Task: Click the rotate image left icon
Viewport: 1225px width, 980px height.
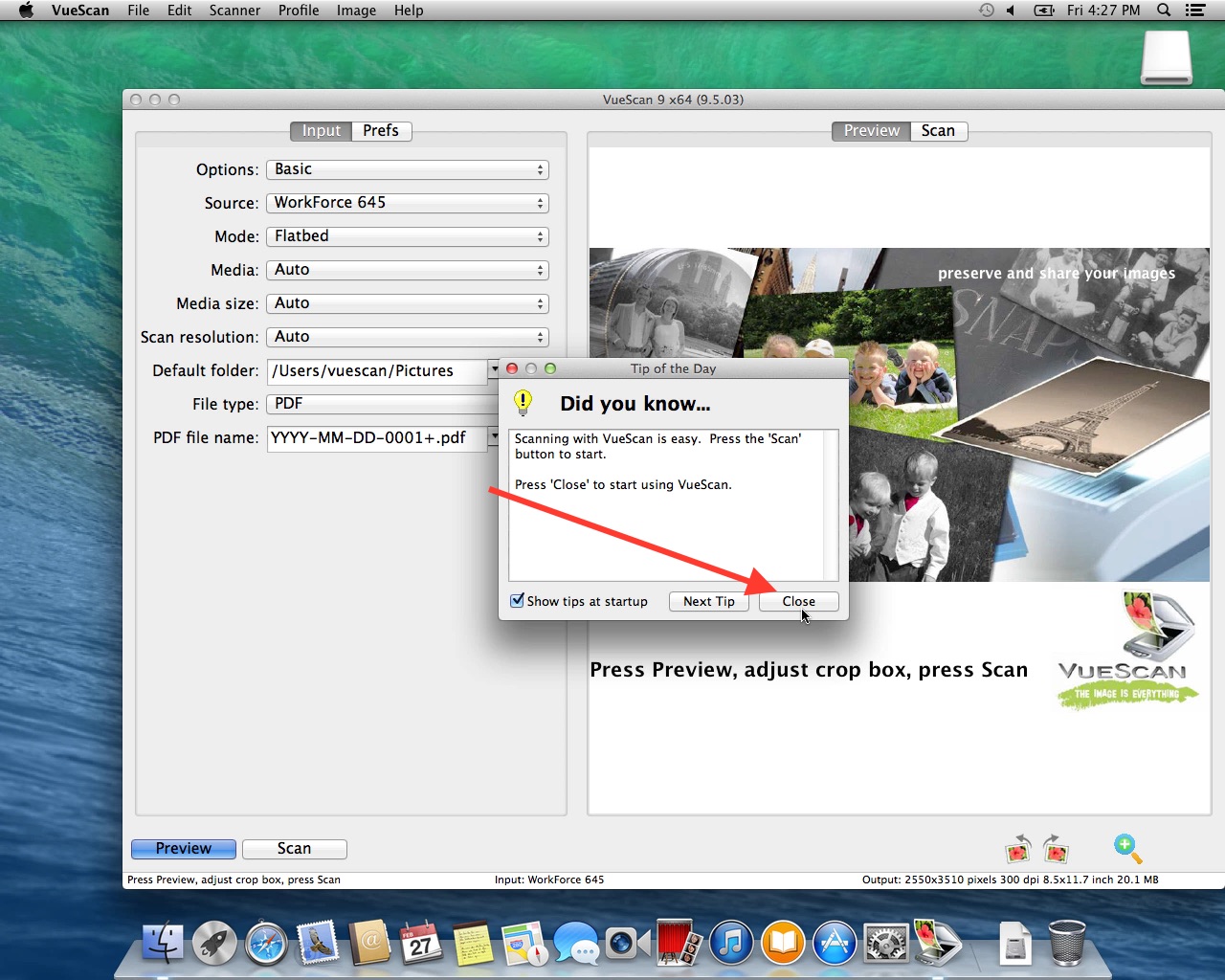Action: coord(1017,849)
